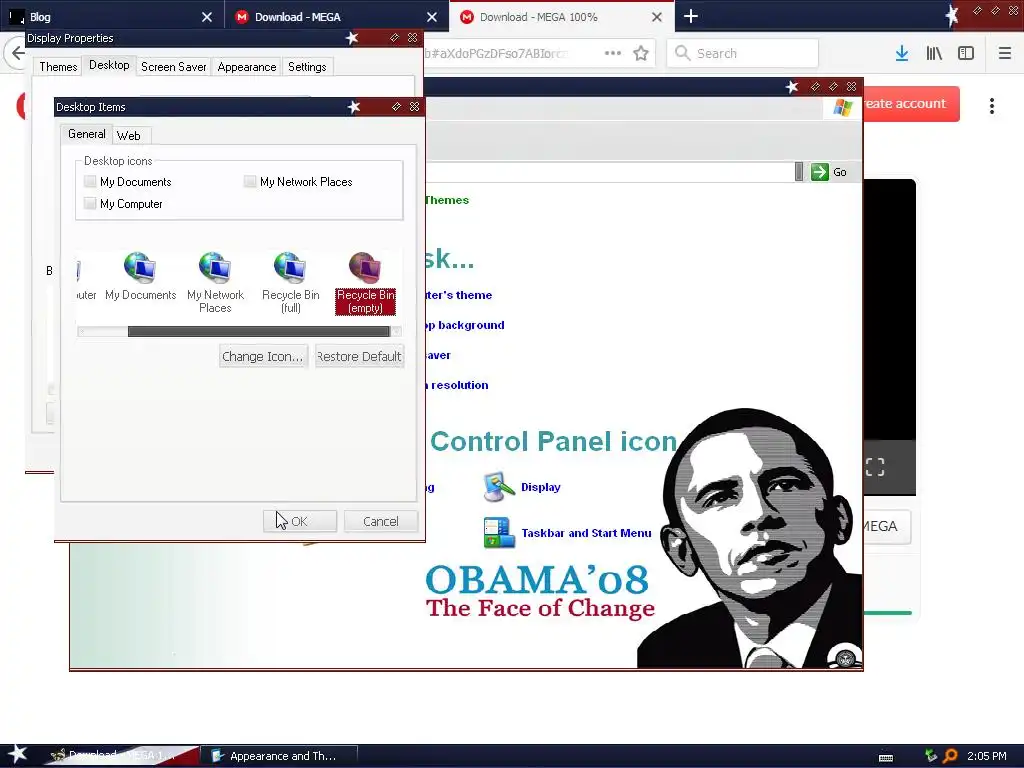Click the 2:05 PM clock in the tray
1024x768 pixels.
tap(987, 756)
